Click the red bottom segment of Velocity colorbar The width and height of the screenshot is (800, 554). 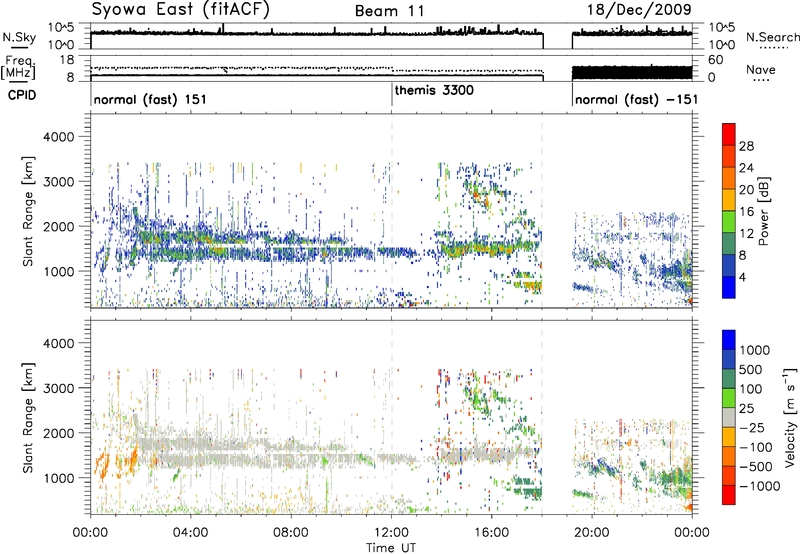[729, 495]
